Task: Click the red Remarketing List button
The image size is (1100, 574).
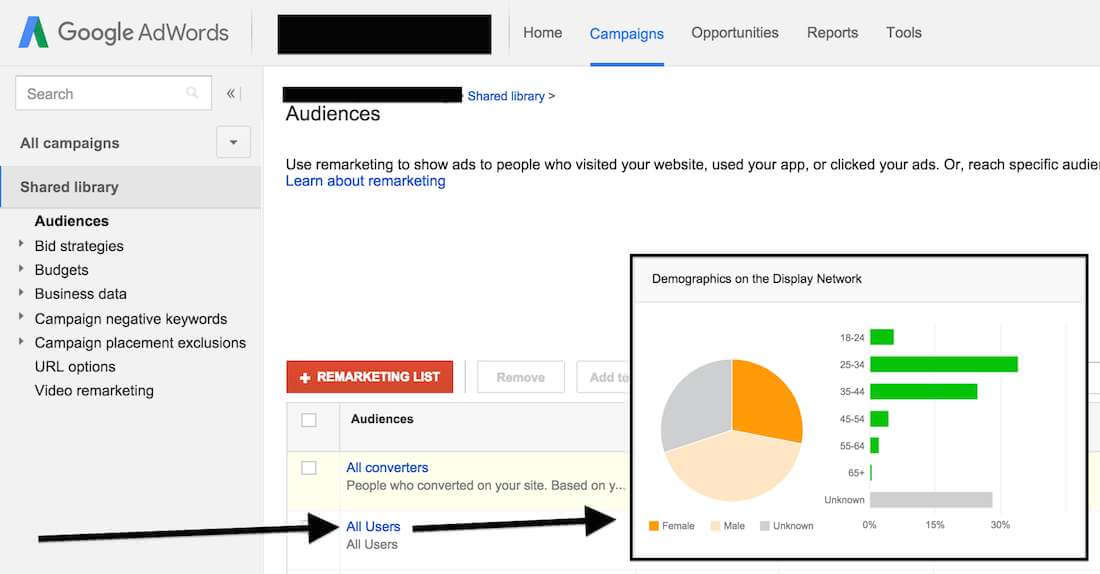Action: [370, 377]
